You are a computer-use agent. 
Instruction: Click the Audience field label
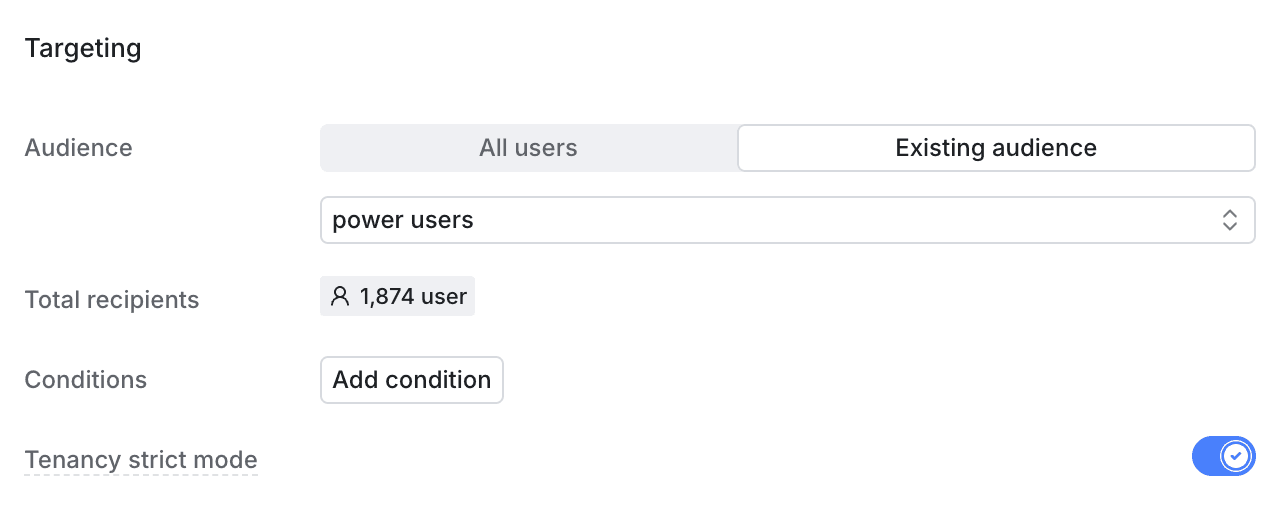78,148
